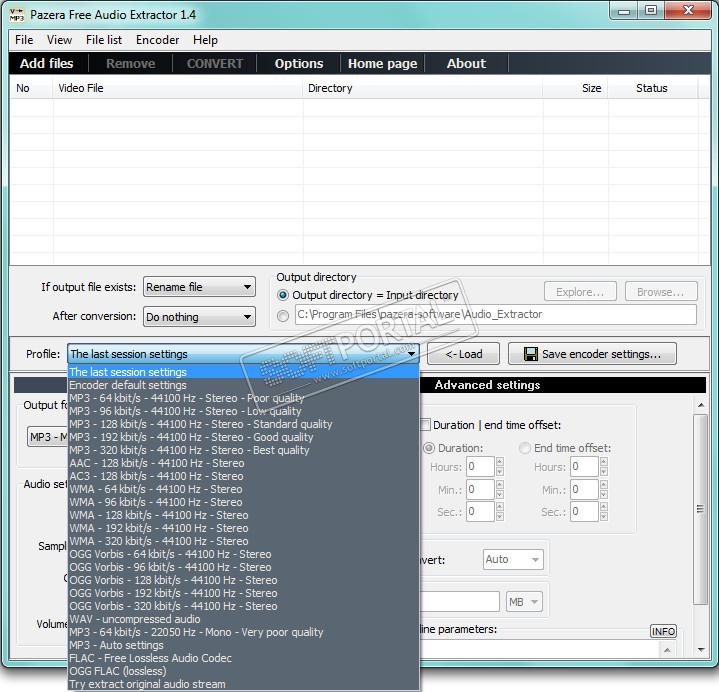719x692 pixels.
Task: Click the <- Load button
Action: click(x=463, y=354)
